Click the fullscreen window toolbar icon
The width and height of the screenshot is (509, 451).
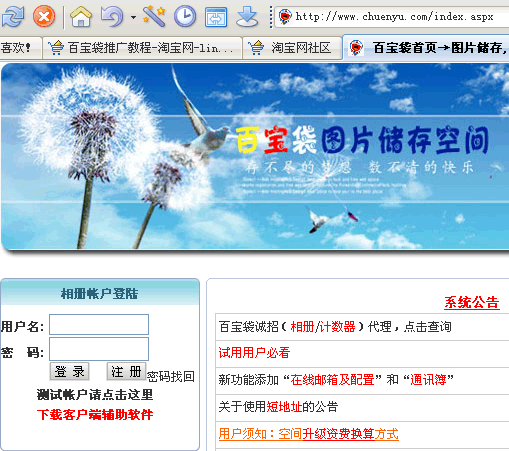click(216, 17)
